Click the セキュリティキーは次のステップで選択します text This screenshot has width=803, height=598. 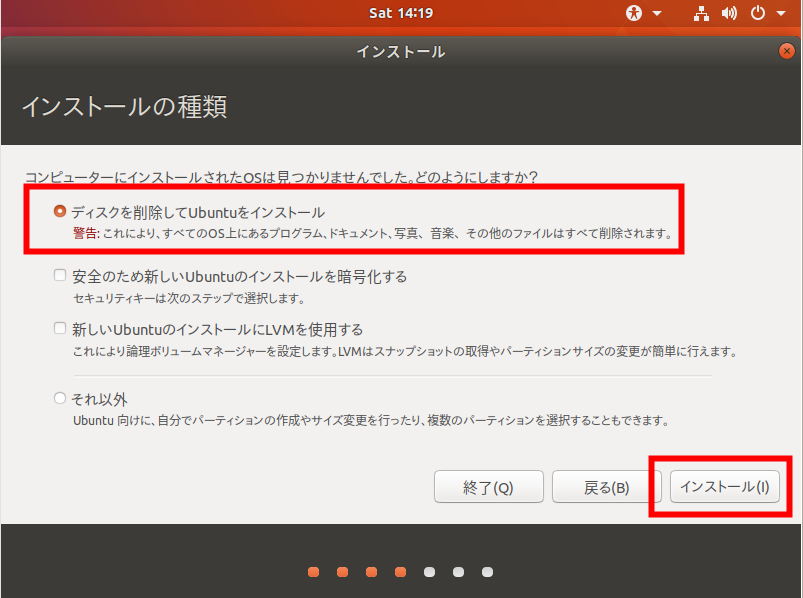(189, 298)
